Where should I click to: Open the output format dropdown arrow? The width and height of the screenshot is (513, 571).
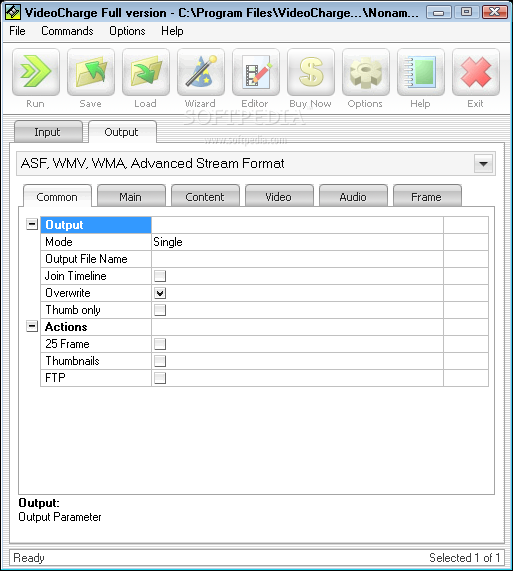[484, 164]
